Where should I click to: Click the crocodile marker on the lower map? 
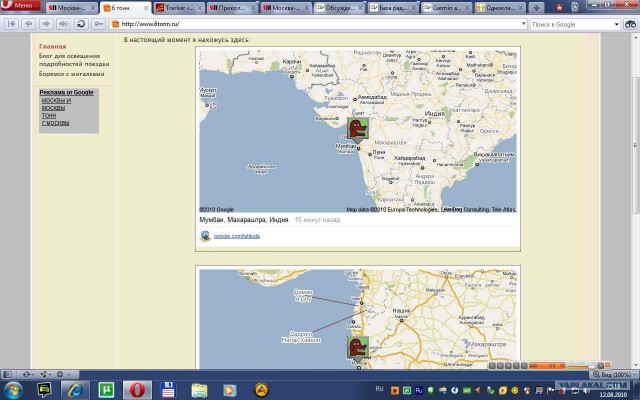click(358, 349)
